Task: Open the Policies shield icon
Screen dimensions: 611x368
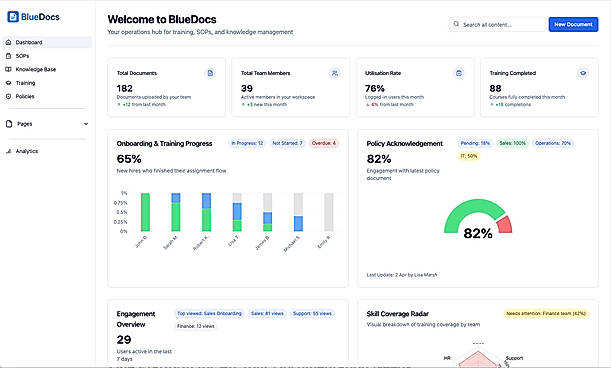Action: (9, 96)
